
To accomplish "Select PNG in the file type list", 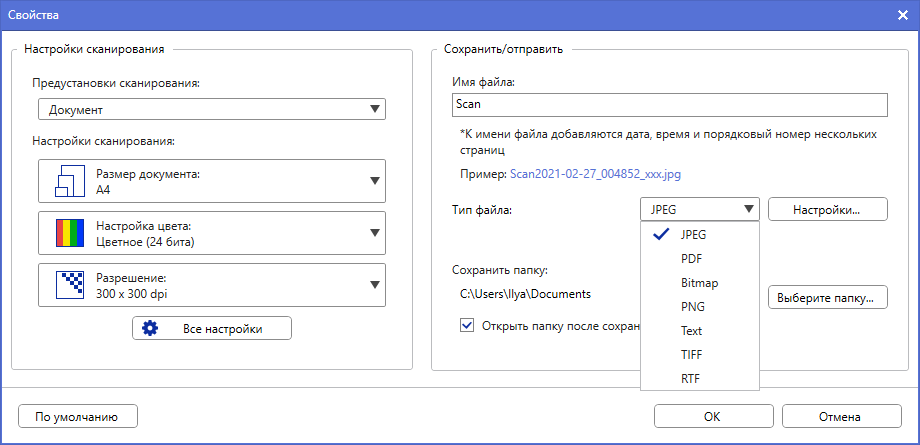I will pos(693,307).
